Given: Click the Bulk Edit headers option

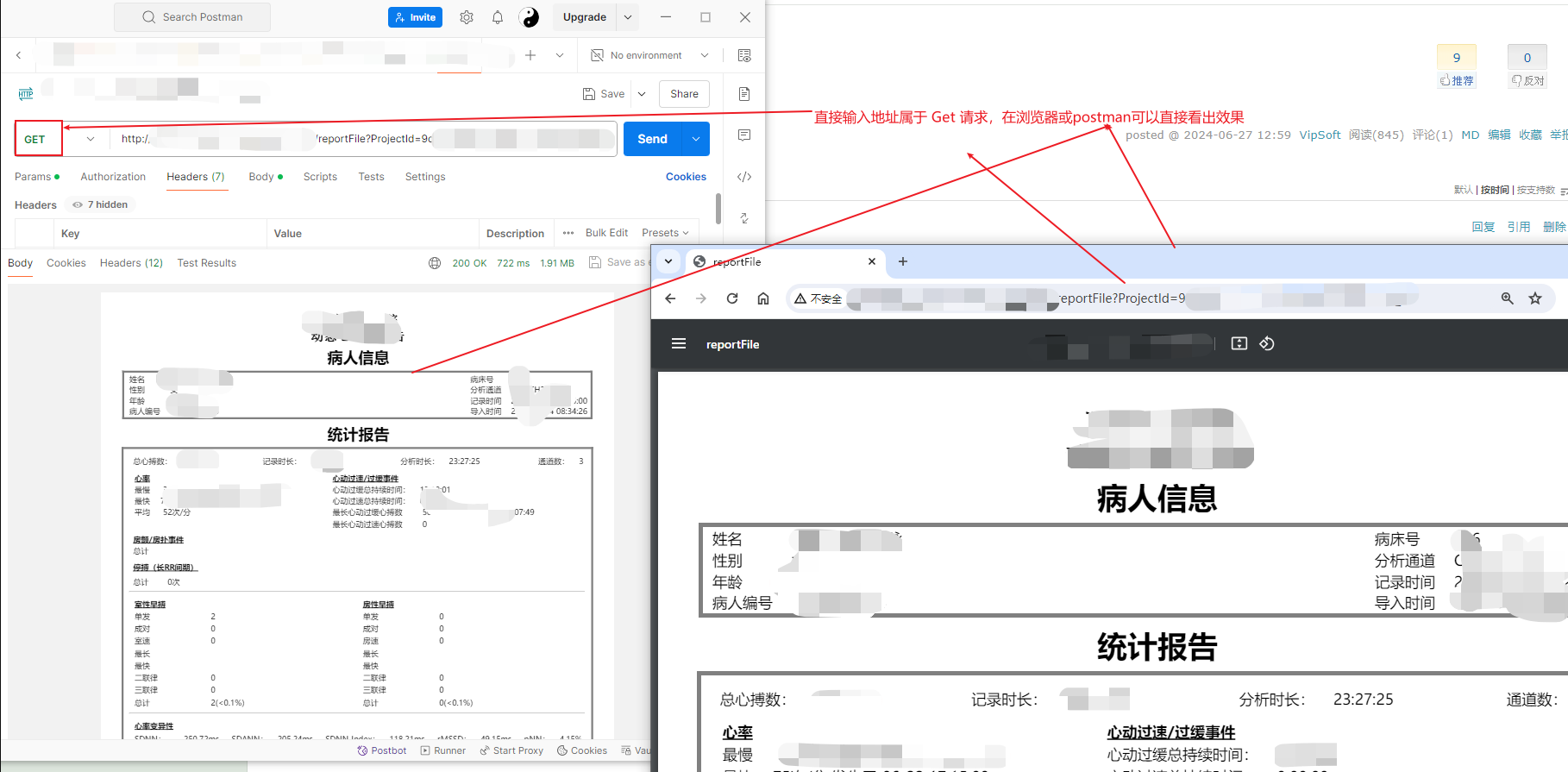Looking at the screenshot, I should 606,233.
